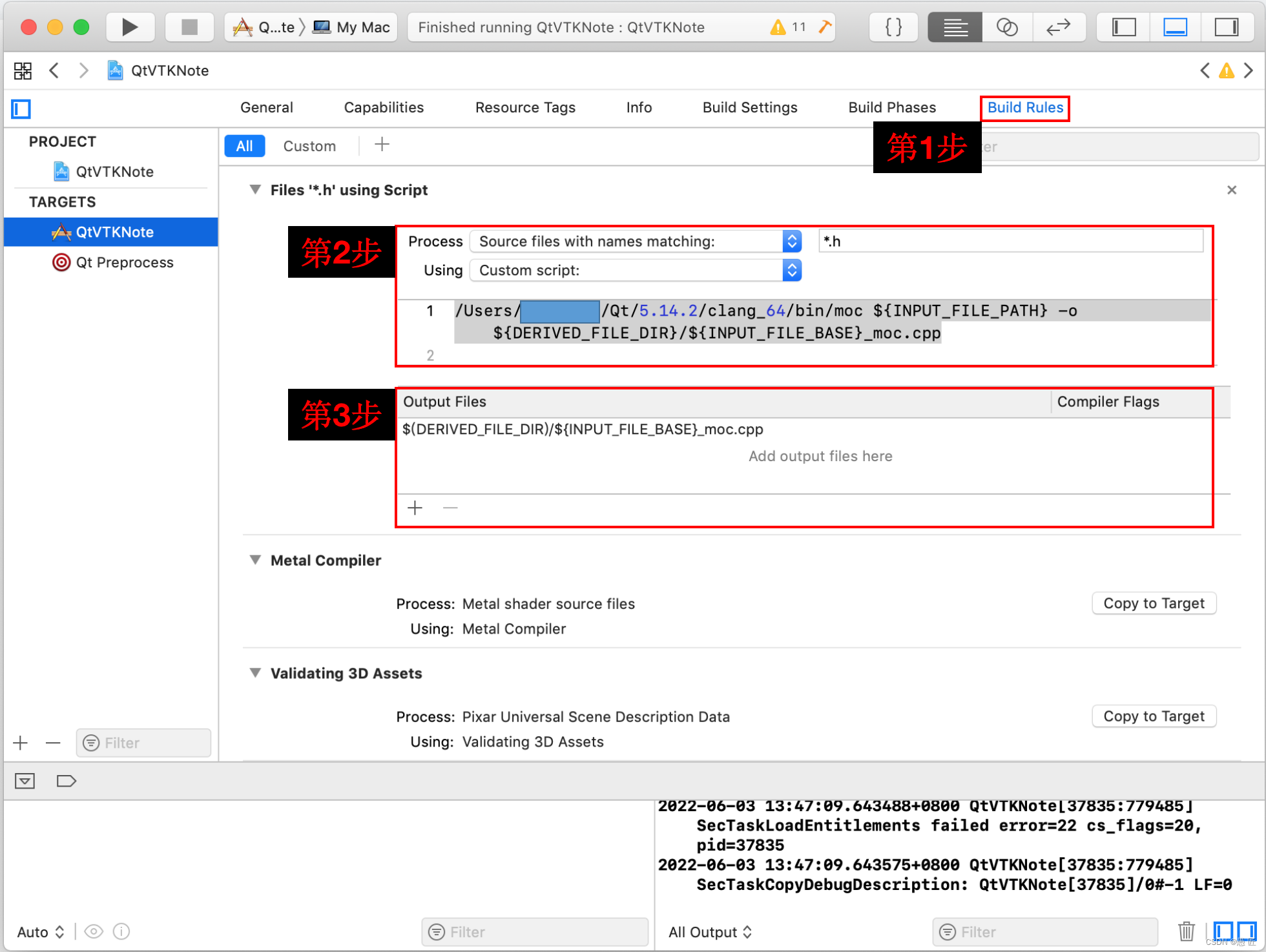Select the QtVTKNote target
This screenshot has width=1266, height=952.
pyautogui.click(x=111, y=232)
